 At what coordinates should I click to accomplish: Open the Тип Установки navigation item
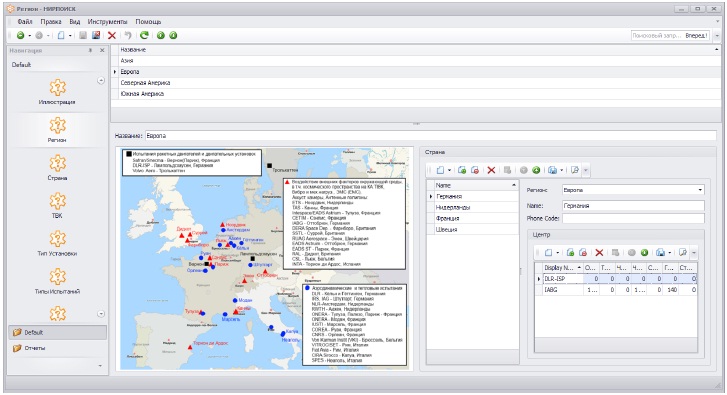point(57,244)
